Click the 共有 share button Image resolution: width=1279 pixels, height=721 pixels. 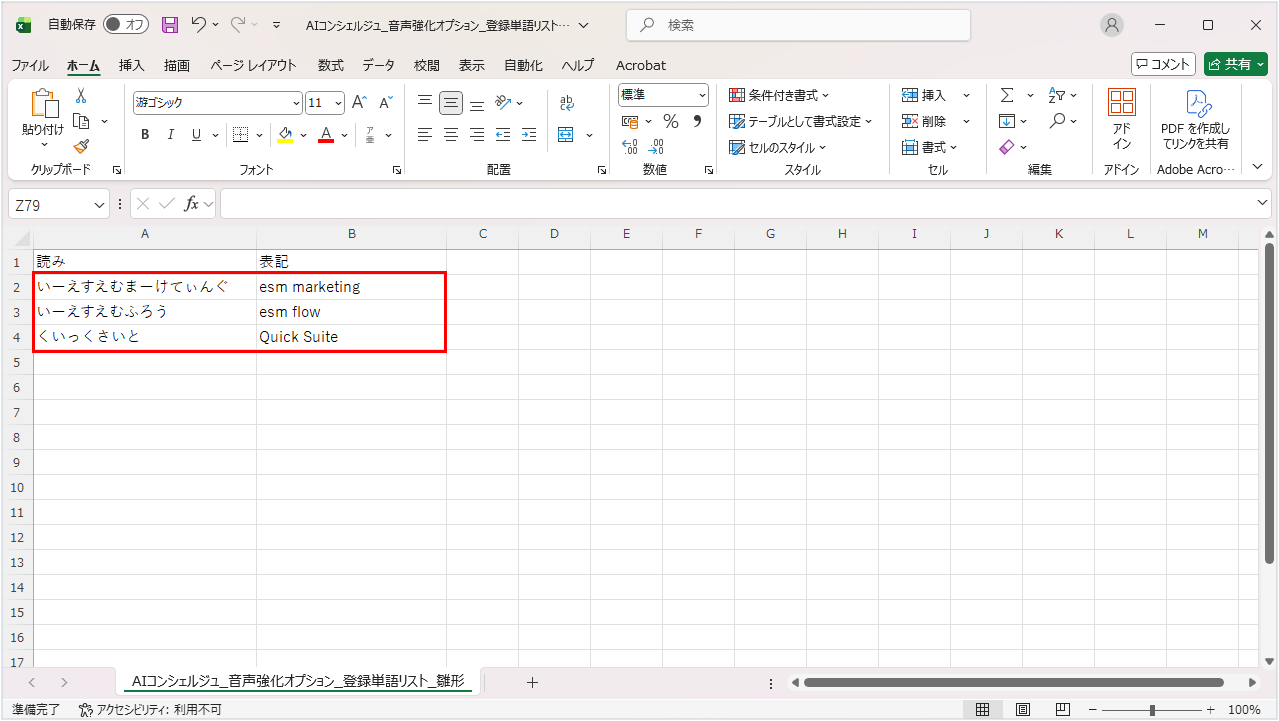[1235, 64]
